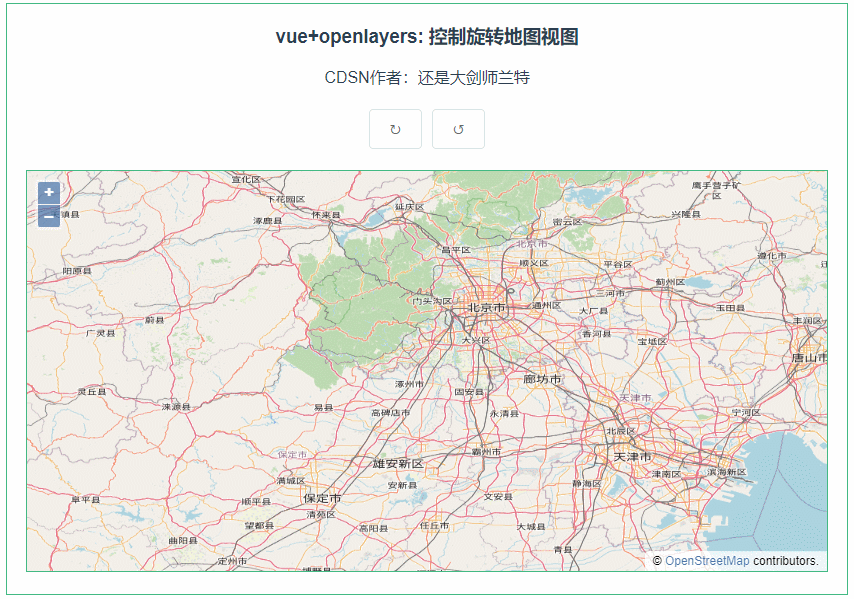Click the 永清县 map label
Viewport: 854px width, 599px height.
[x=504, y=413]
